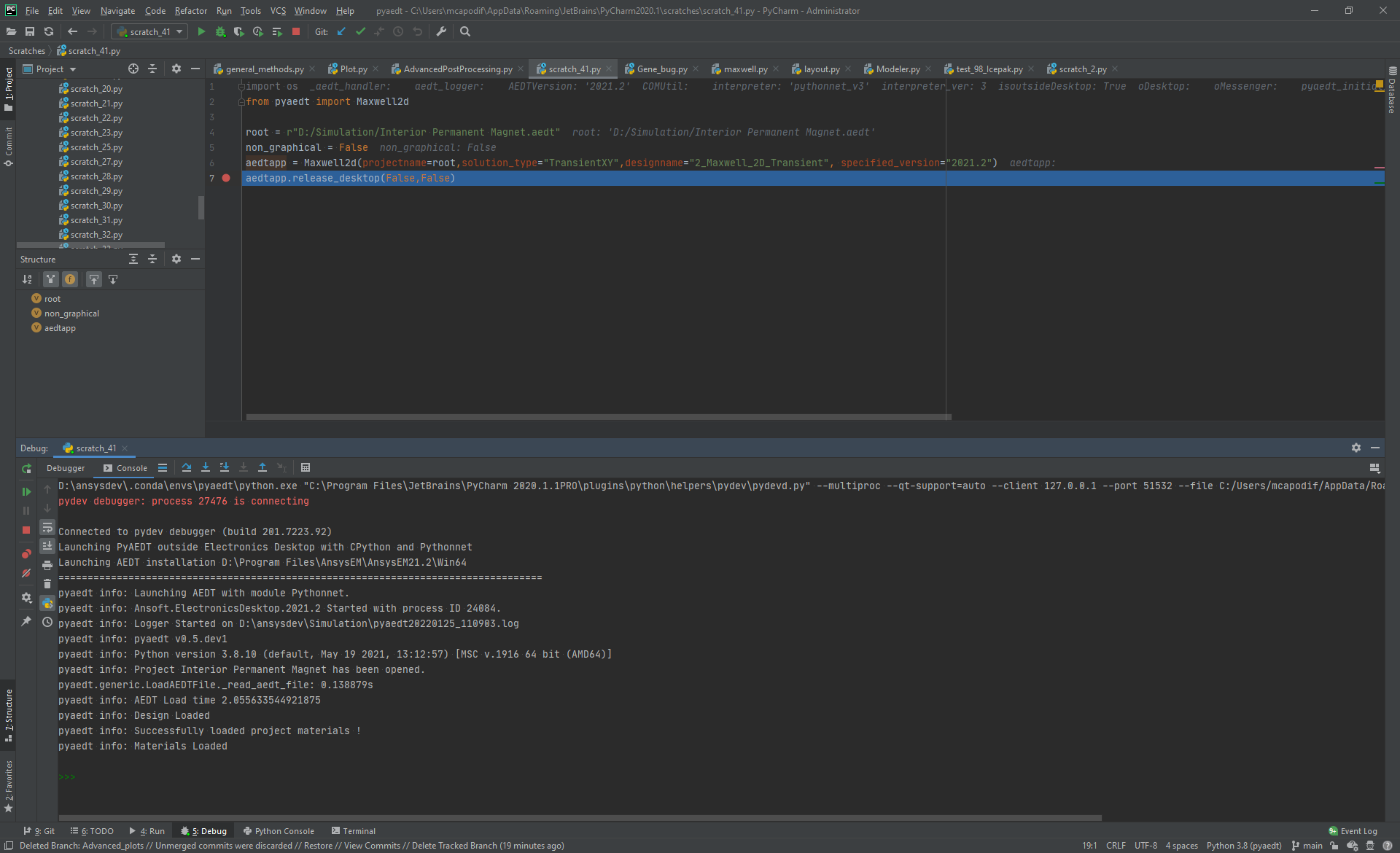
Task: Rerun the program in the debug panel
Action: tap(27, 469)
